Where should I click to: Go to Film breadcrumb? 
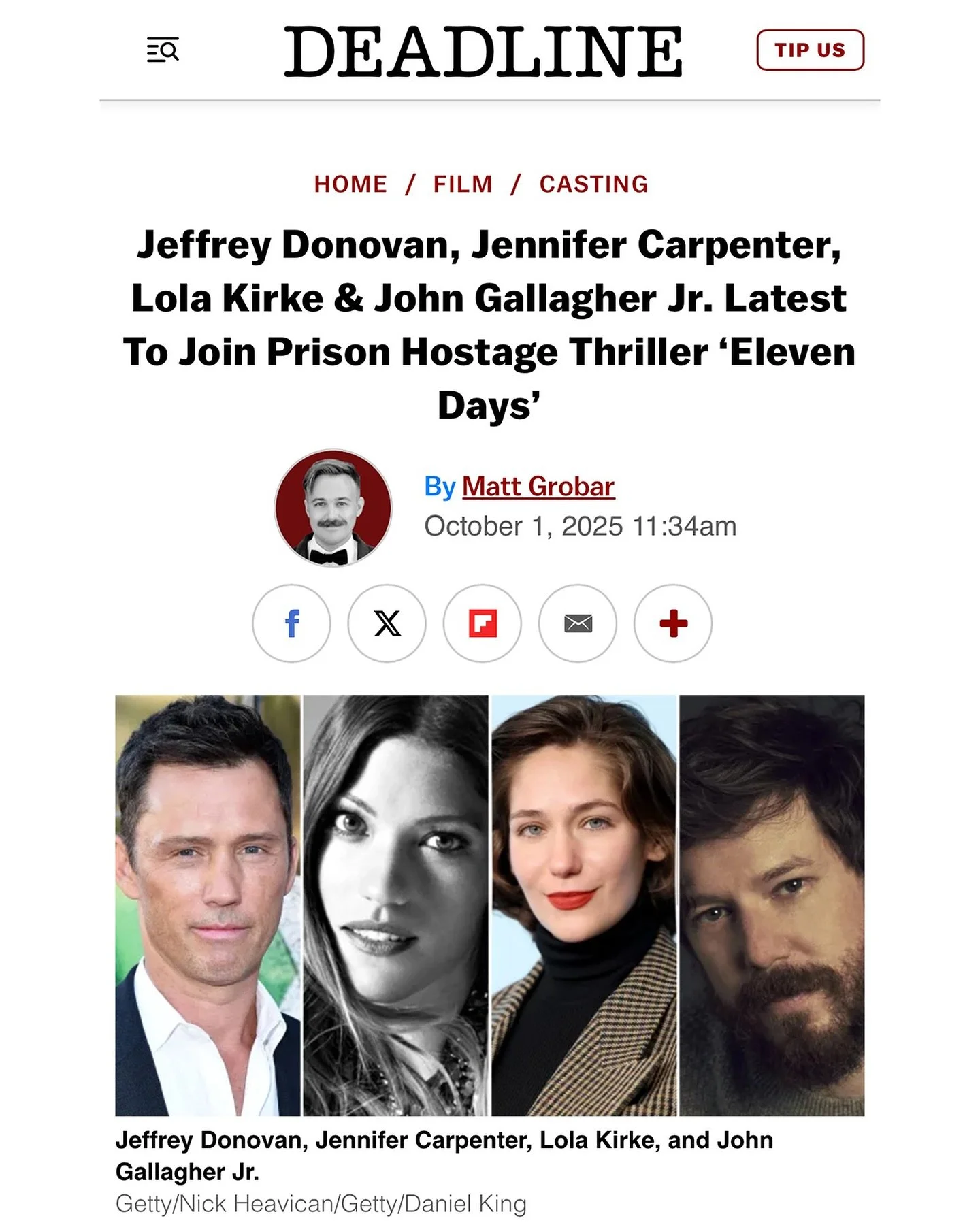tap(463, 184)
